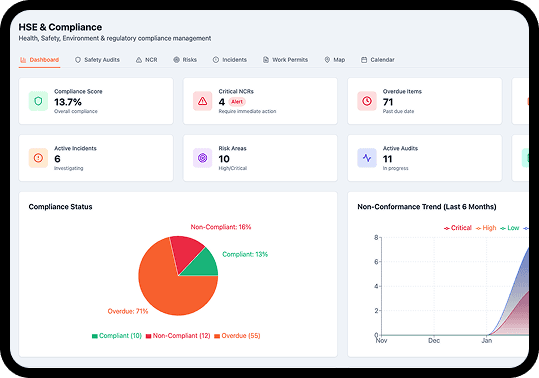The height and width of the screenshot is (378, 539).
Task: Click the green shield Compliance Score icon
Action: pos(38,101)
